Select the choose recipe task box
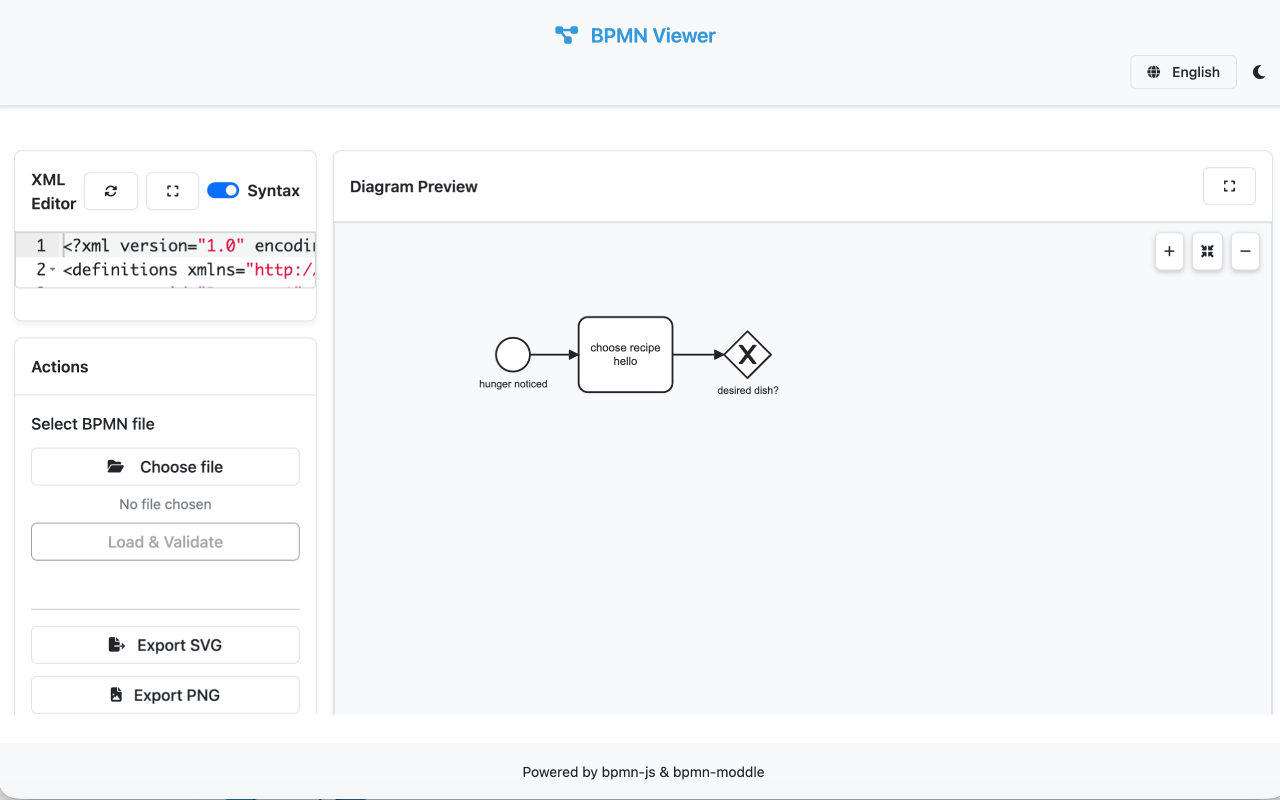Image resolution: width=1280 pixels, height=800 pixels. point(625,354)
